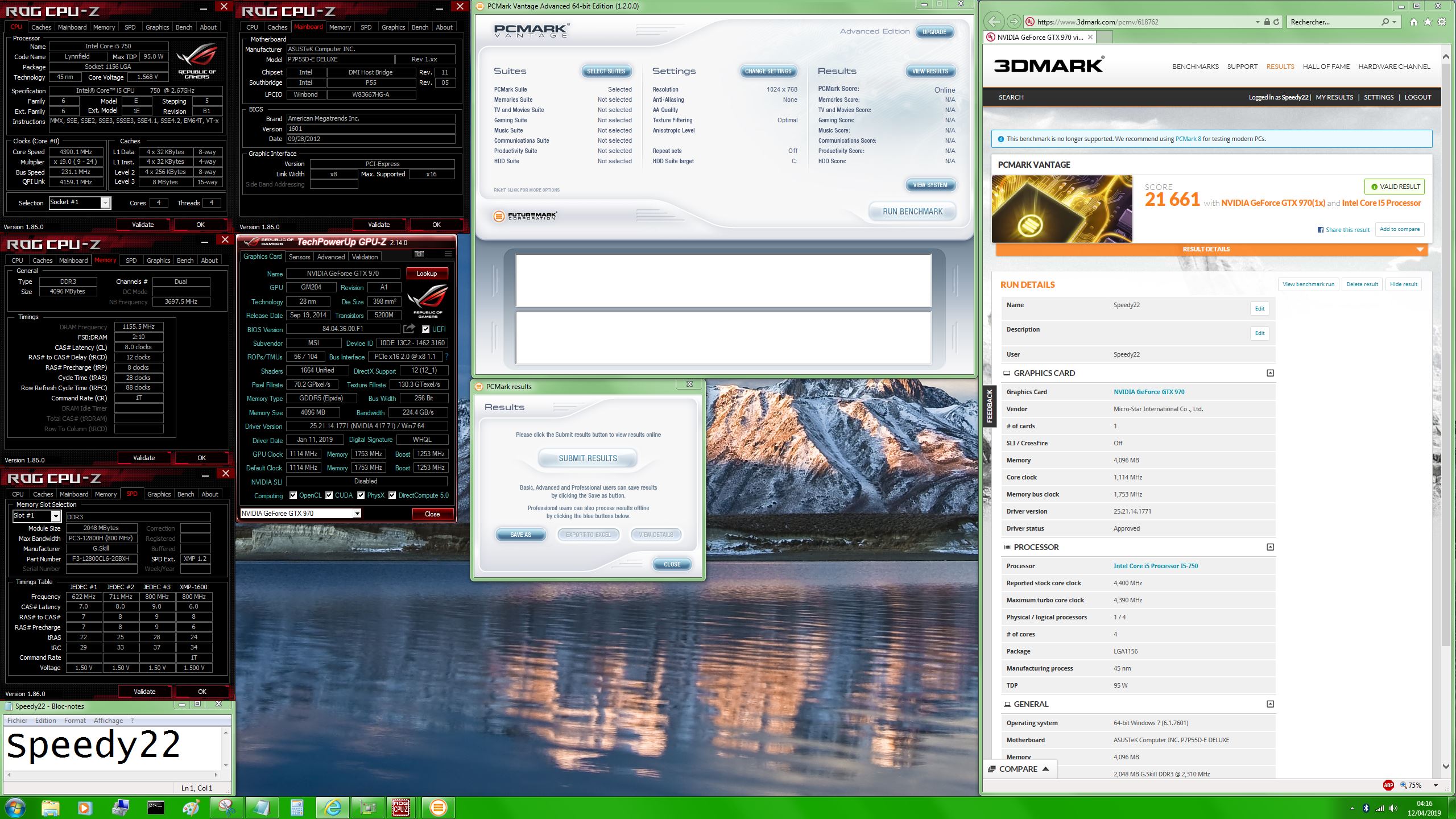Open the IE tools gear icon

[x=1442, y=22]
